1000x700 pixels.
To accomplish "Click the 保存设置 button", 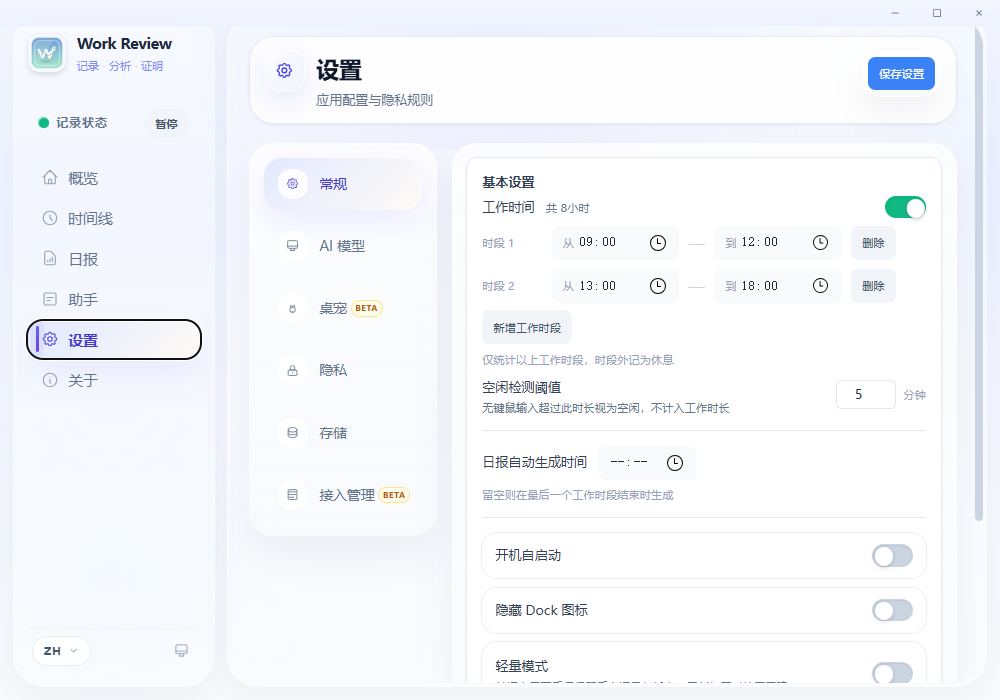I will [901, 73].
